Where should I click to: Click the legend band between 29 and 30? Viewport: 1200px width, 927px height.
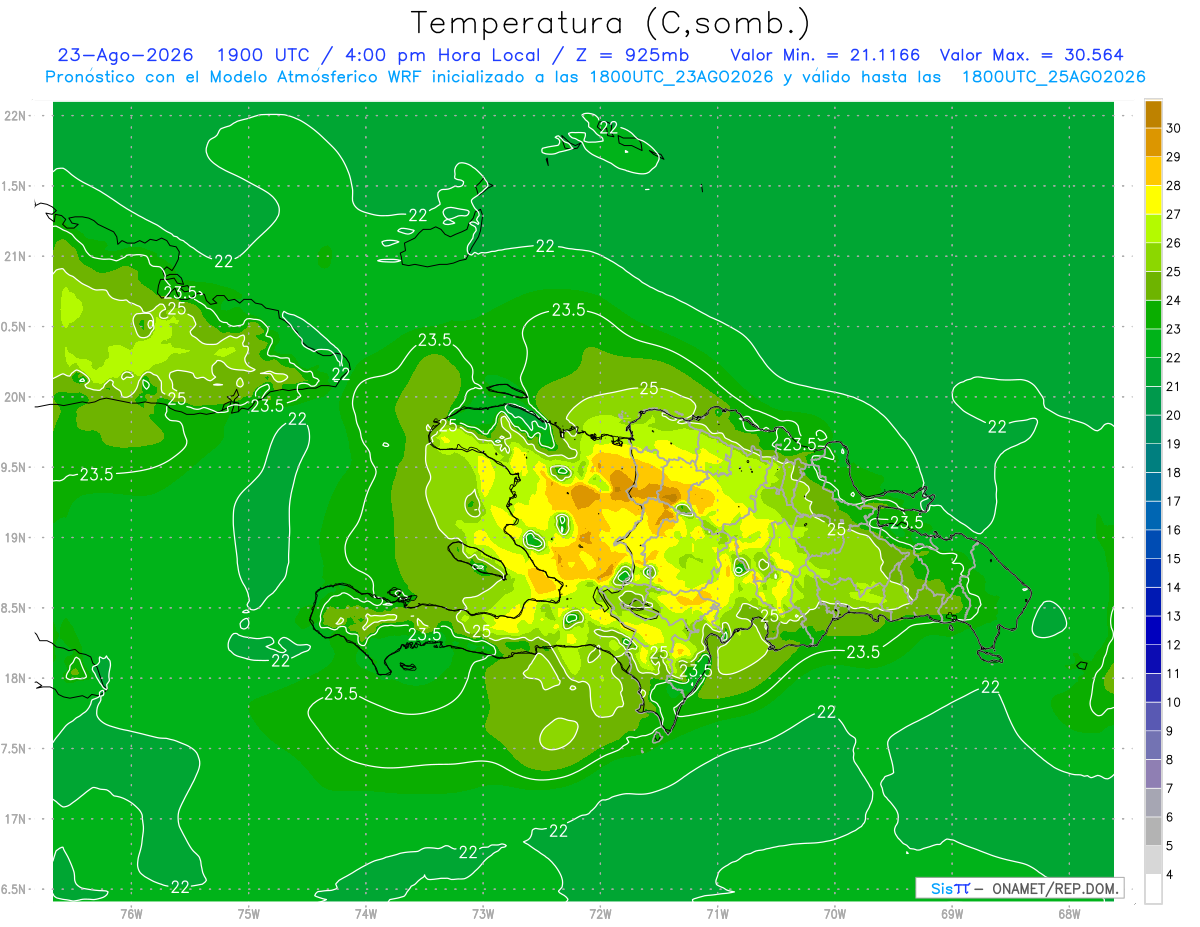[1153, 143]
